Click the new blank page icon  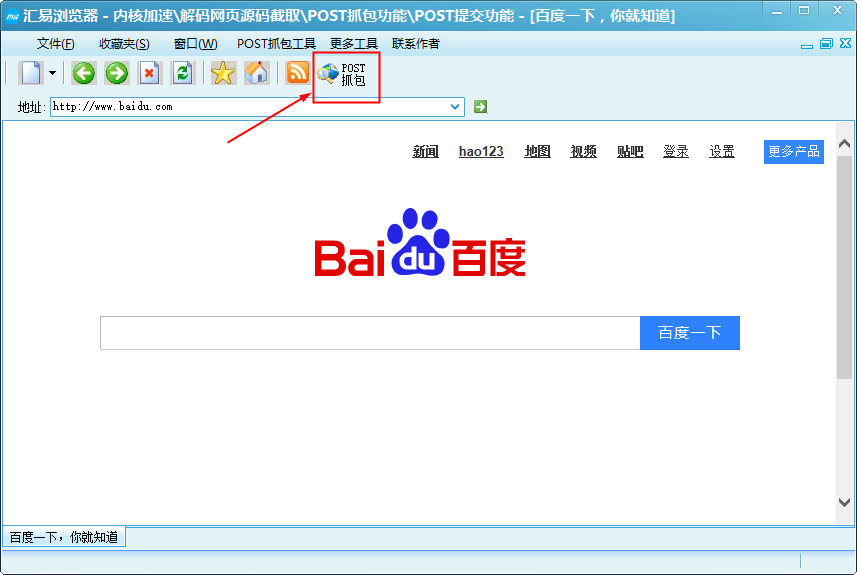click(31, 73)
